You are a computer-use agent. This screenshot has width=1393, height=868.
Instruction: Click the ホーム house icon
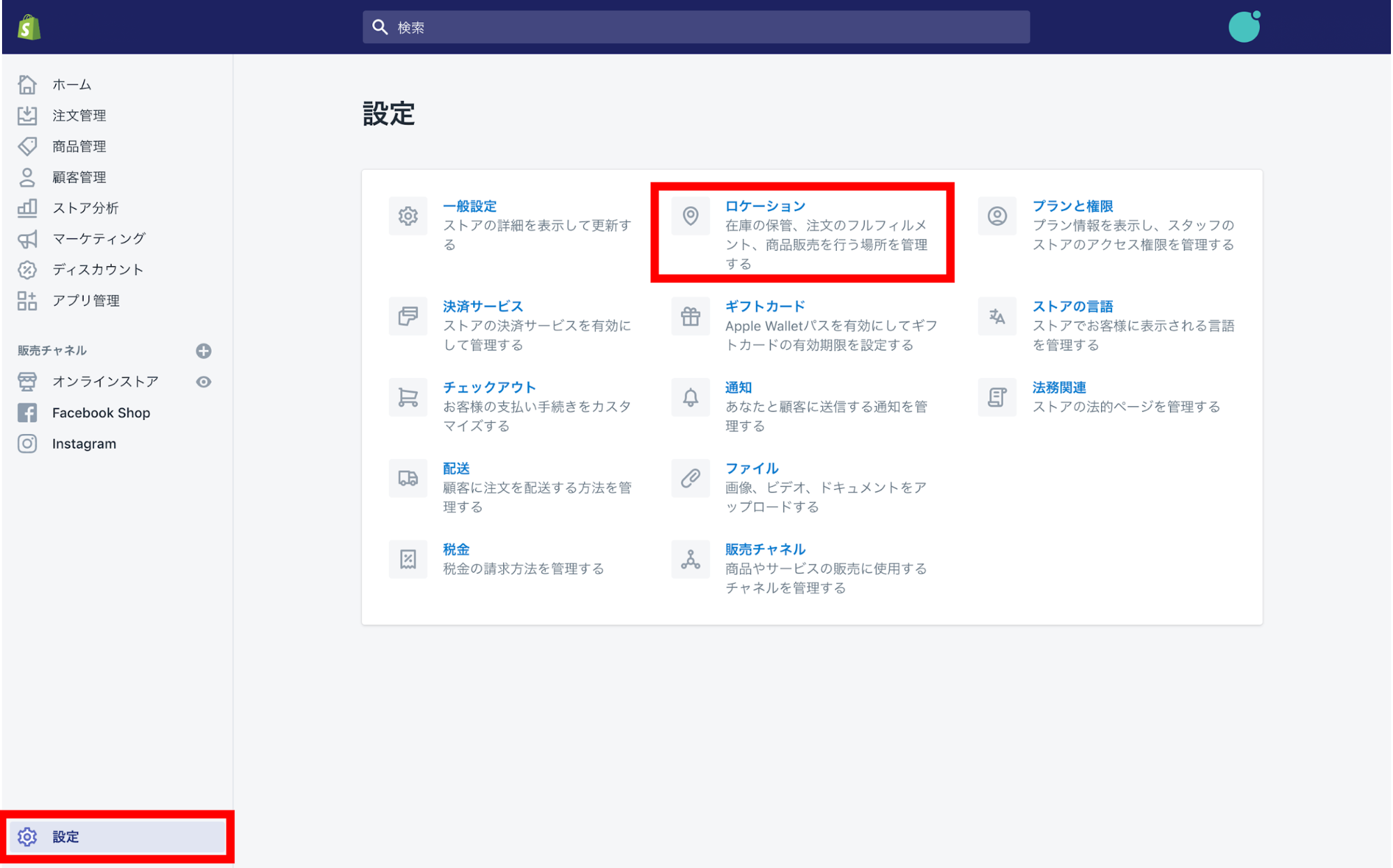pyautogui.click(x=27, y=84)
